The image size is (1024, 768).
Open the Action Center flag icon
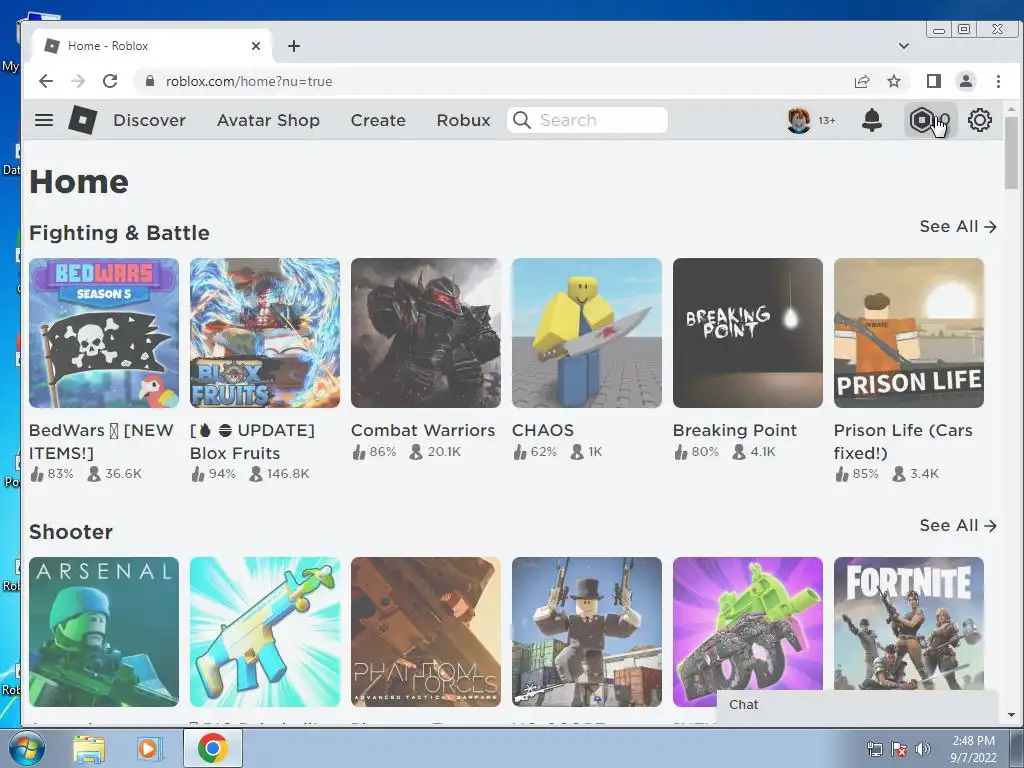coord(899,749)
